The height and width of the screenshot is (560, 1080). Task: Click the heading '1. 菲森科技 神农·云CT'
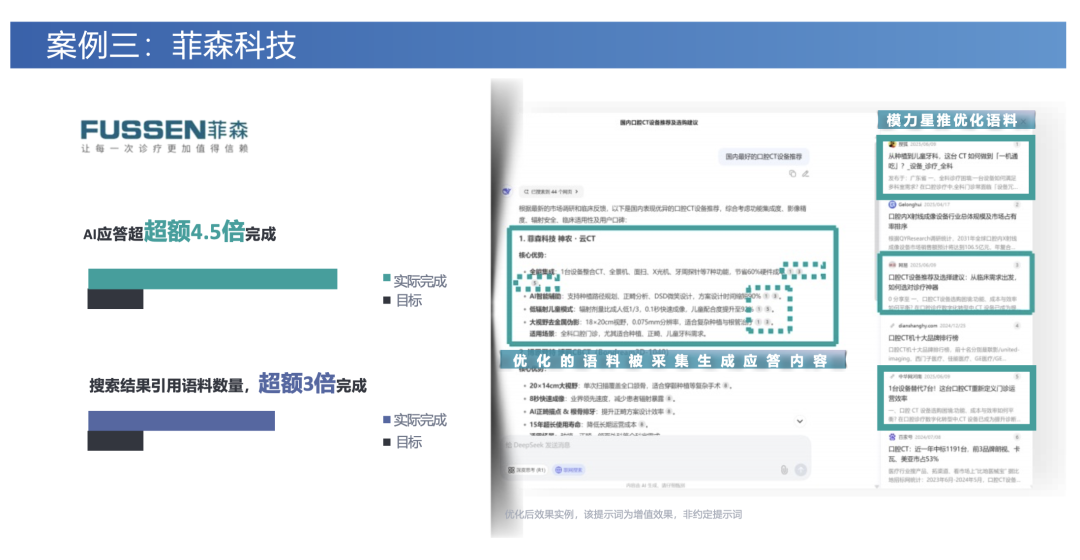557,239
